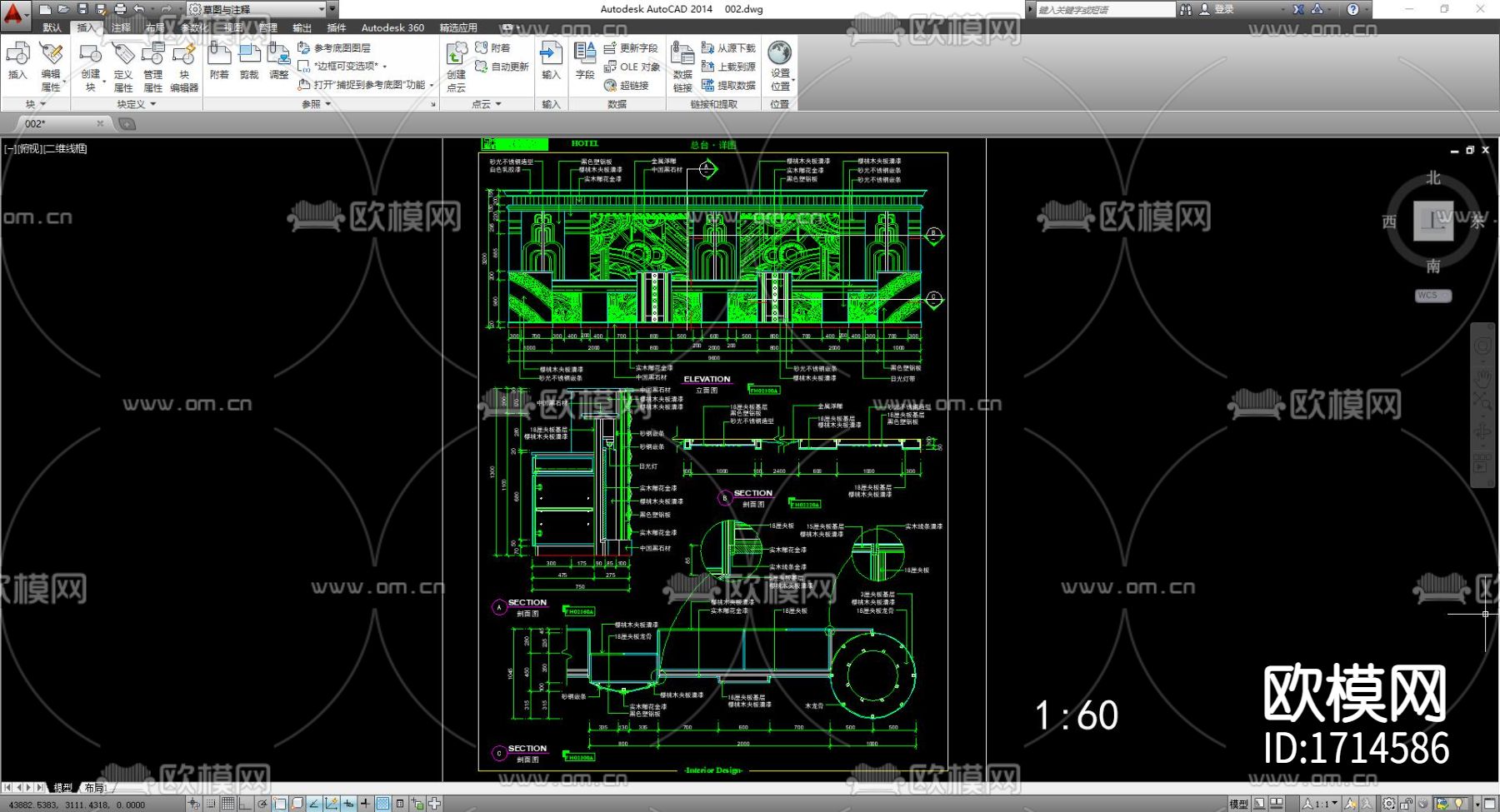Click the keyword search input field
The height and width of the screenshot is (812, 1500).
tap(1104, 9)
